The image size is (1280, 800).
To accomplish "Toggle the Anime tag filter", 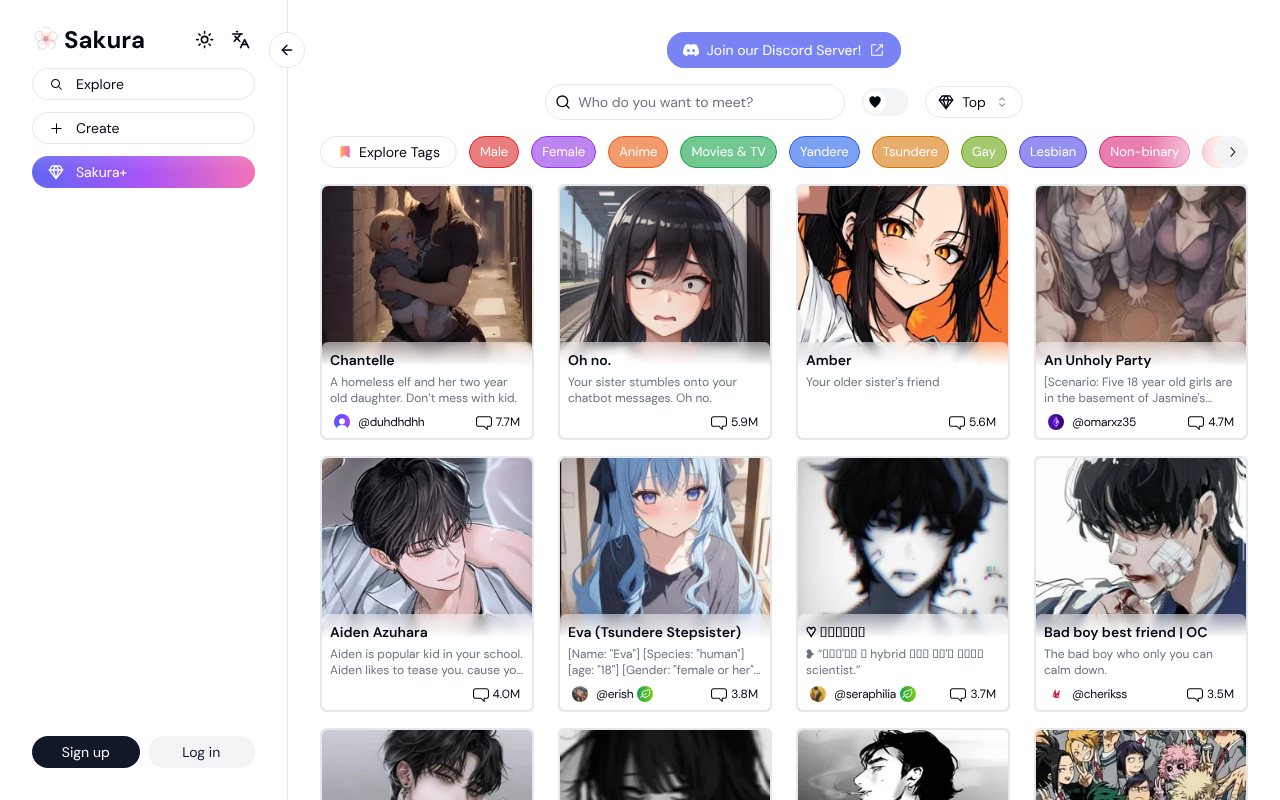I will click(638, 152).
